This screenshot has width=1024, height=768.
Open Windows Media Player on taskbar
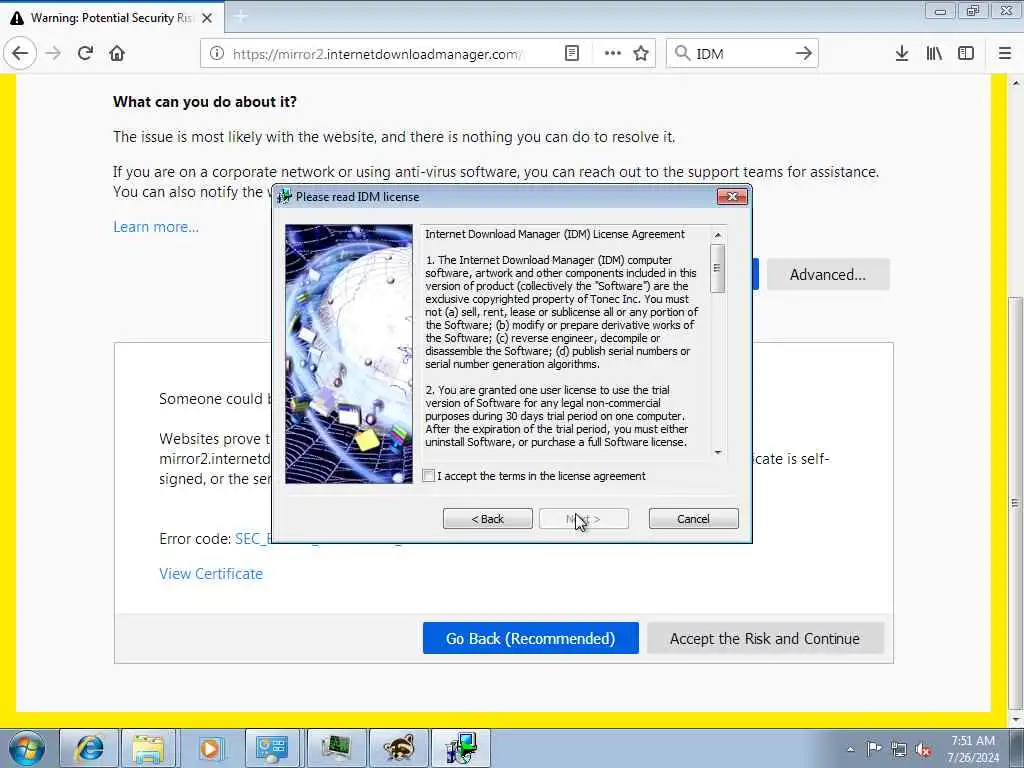click(x=210, y=748)
